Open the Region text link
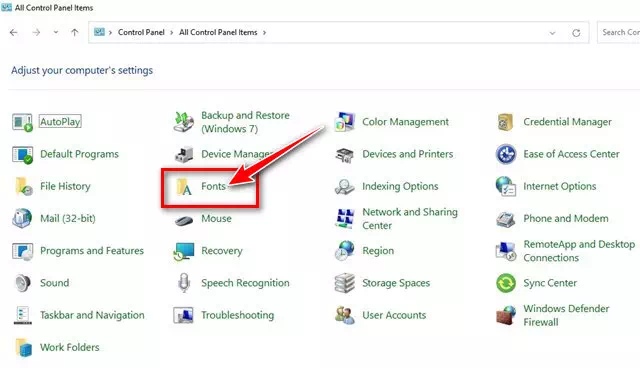The image size is (640, 368). (378, 251)
